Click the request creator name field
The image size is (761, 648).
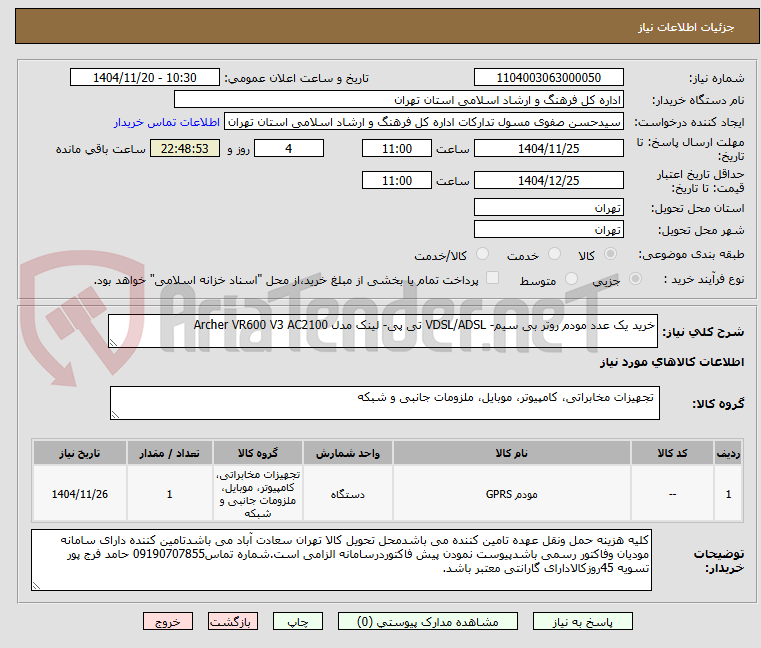tap(424, 122)
